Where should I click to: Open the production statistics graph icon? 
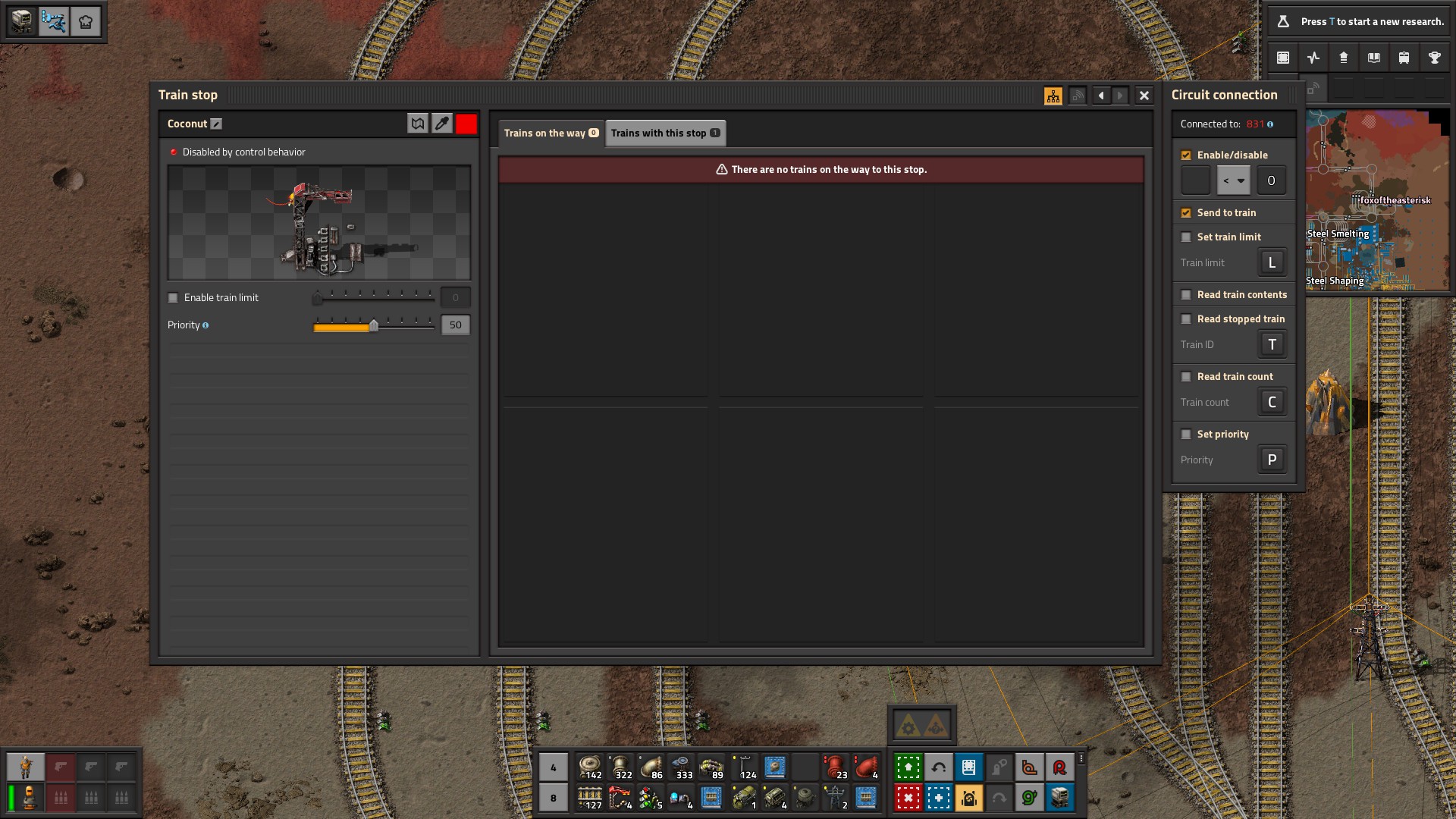click(1313, 58)
